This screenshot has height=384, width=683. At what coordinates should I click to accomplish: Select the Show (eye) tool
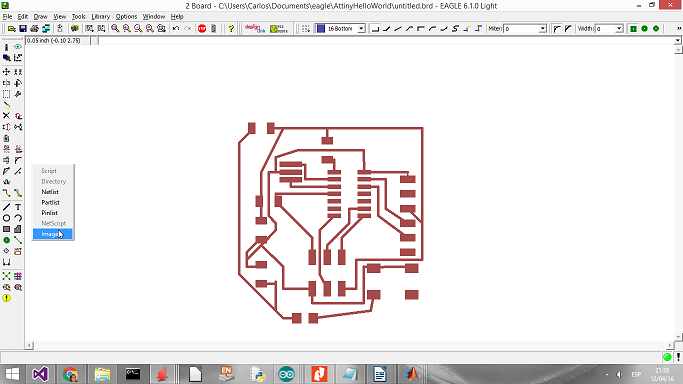tap(18, 47)
